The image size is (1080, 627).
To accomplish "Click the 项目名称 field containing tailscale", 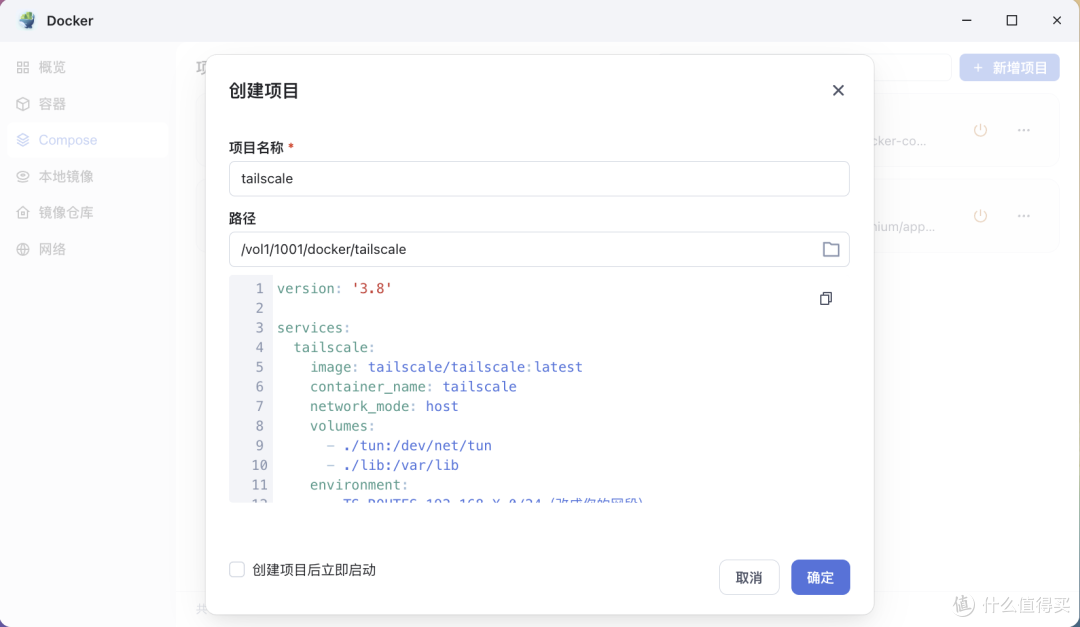I will [539, 178].
